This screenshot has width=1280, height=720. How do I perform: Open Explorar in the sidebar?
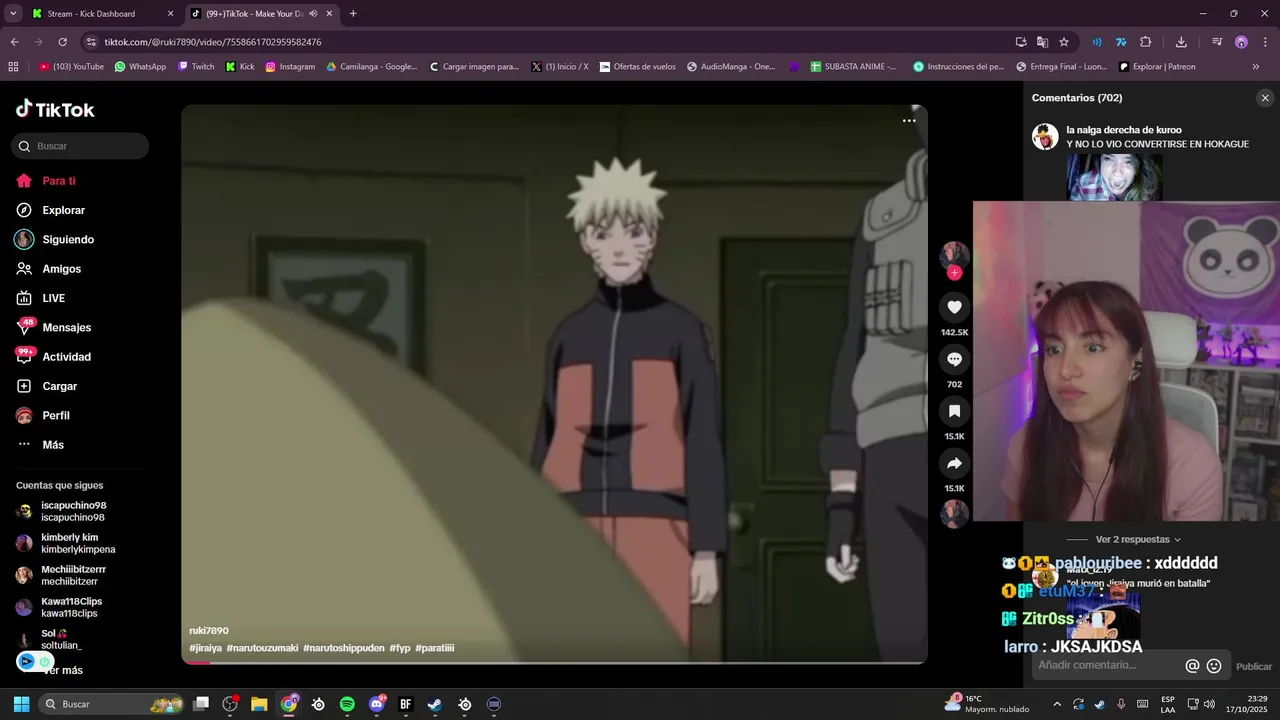63,210
